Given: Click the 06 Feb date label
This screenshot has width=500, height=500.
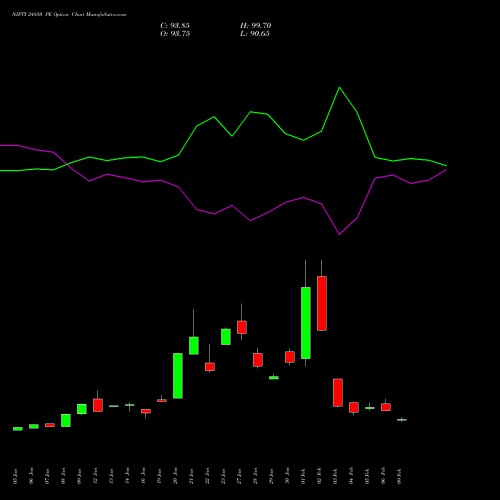Looking at the screenshot, I should (x=384, y=476).
